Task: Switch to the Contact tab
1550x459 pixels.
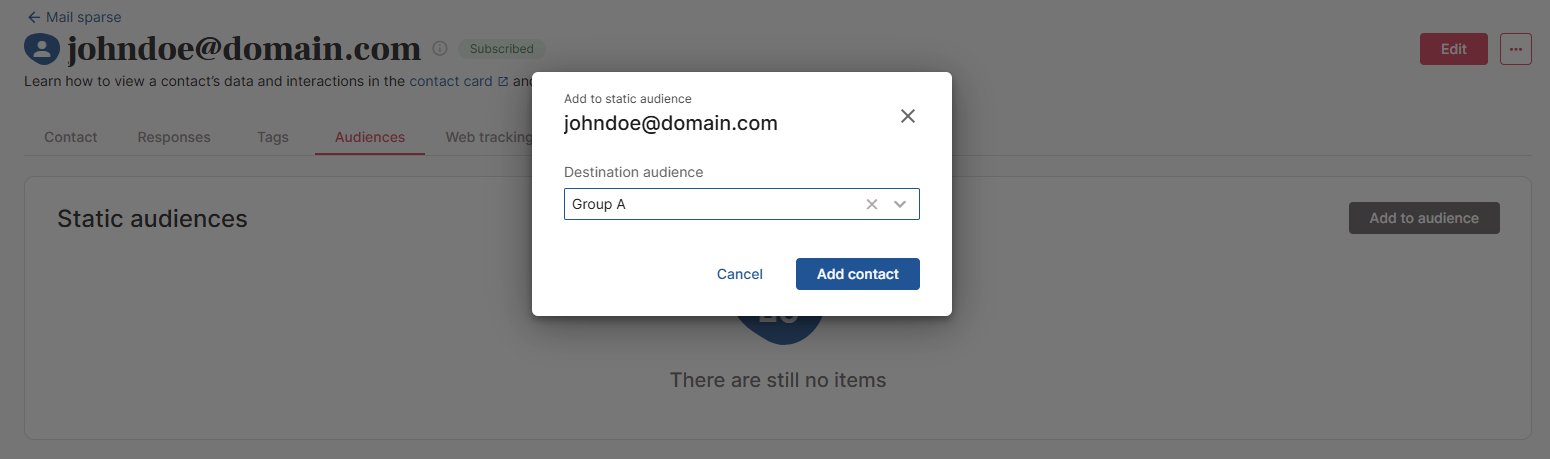Action: (71, 137)
